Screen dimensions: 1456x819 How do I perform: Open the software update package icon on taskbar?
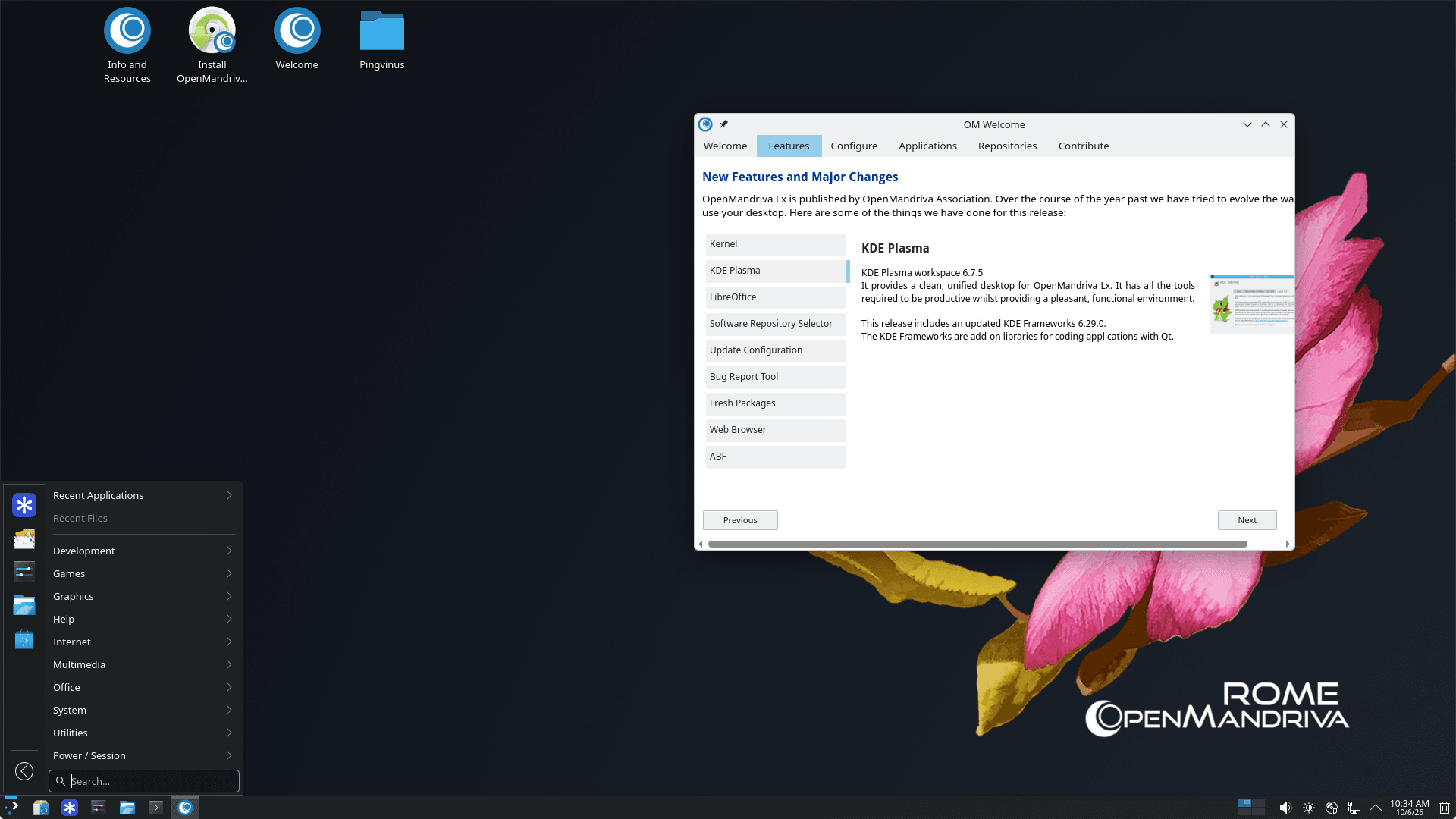41,808
